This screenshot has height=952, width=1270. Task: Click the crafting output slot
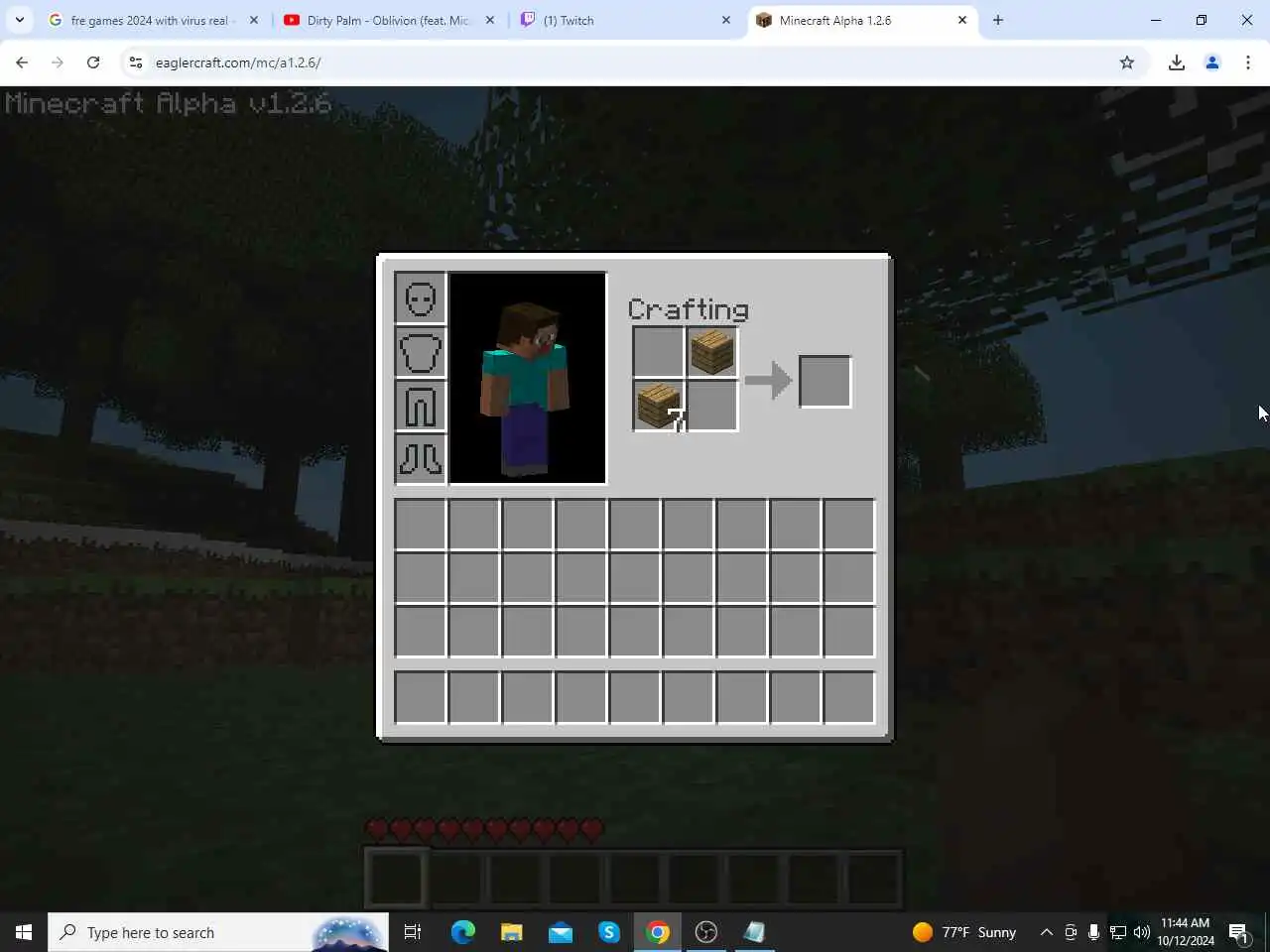pyautogui.click(x=825, y=381)
